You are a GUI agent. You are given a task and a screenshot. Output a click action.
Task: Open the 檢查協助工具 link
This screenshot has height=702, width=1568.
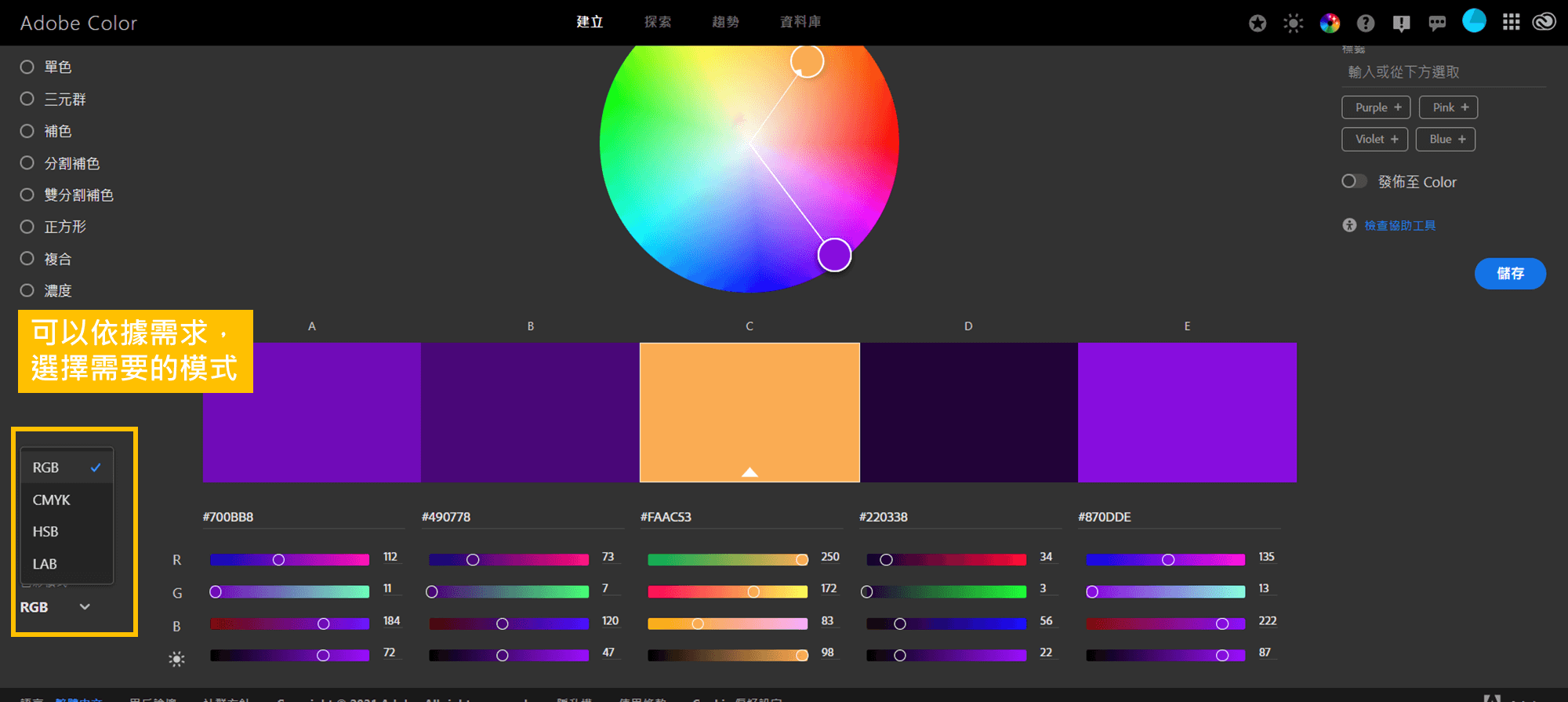point(1400,226)
